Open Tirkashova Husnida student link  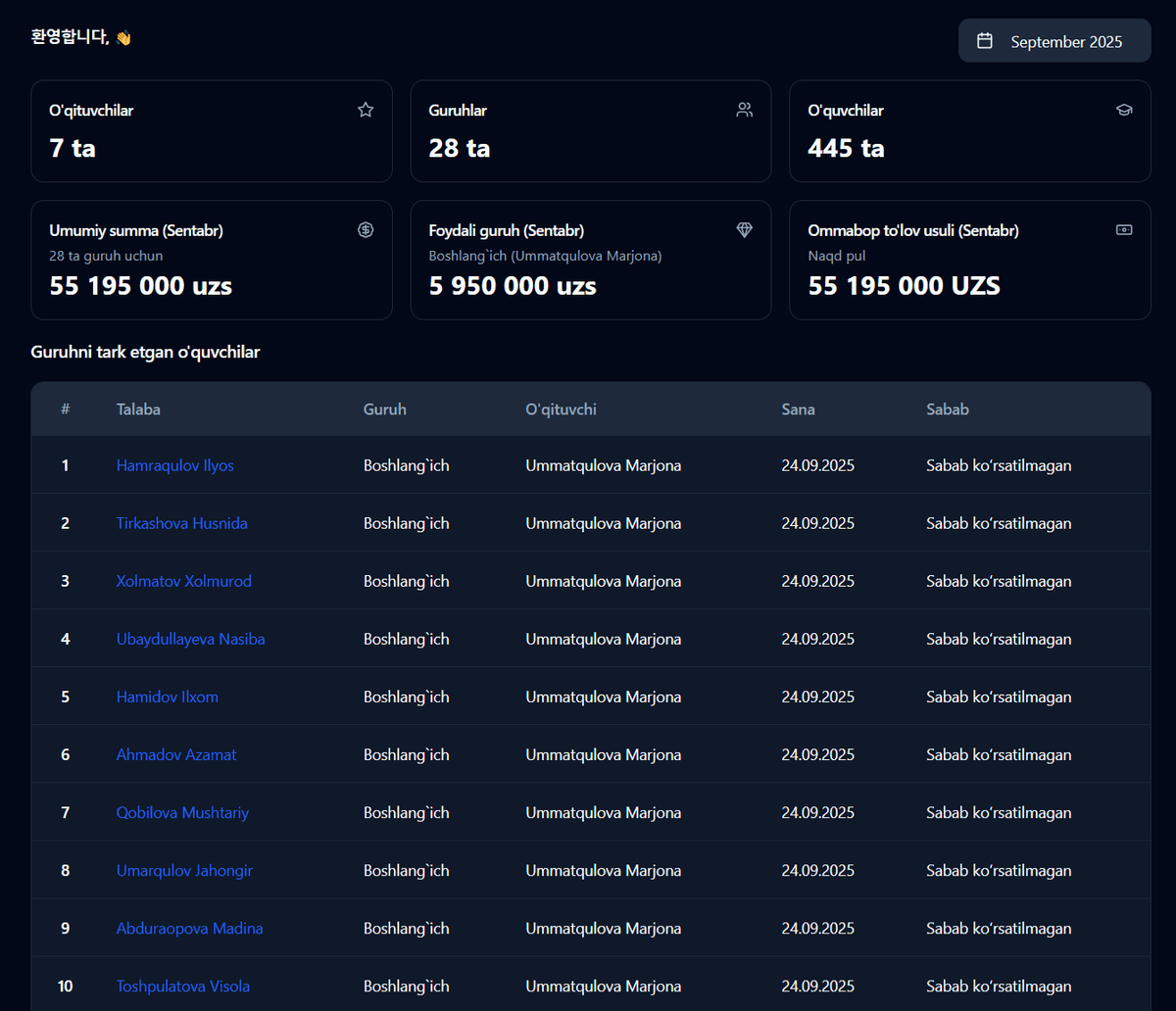(182, 523)
